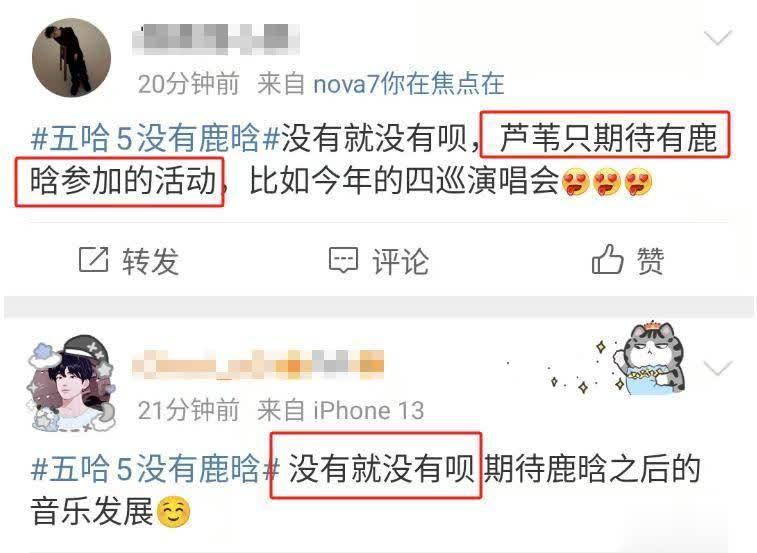
Task: Open first poster's round avatar photo
Action: (71, 57)
